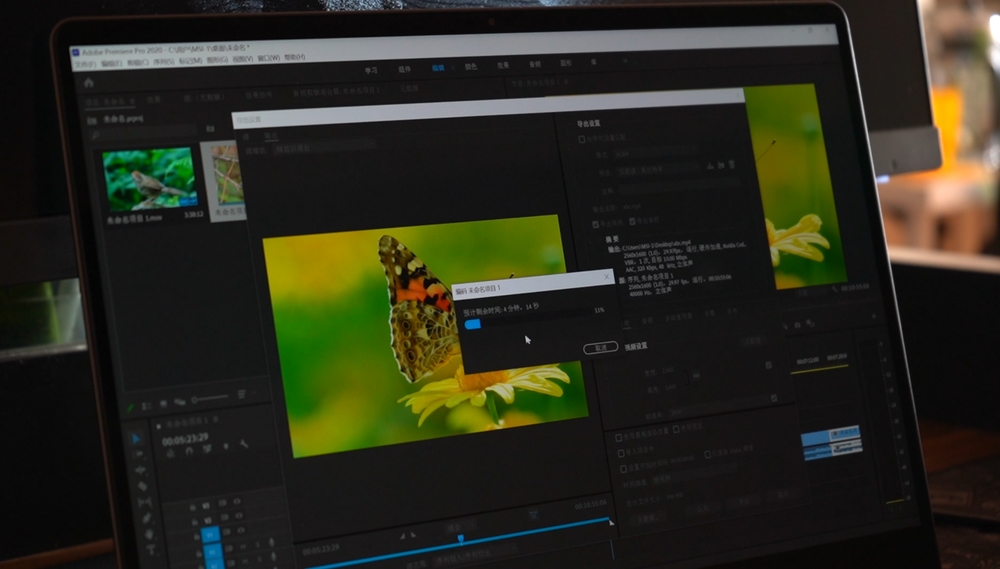Screen dimensions: 1000x569
Task: Select the Pen tool
Action: tap(147, 518)
